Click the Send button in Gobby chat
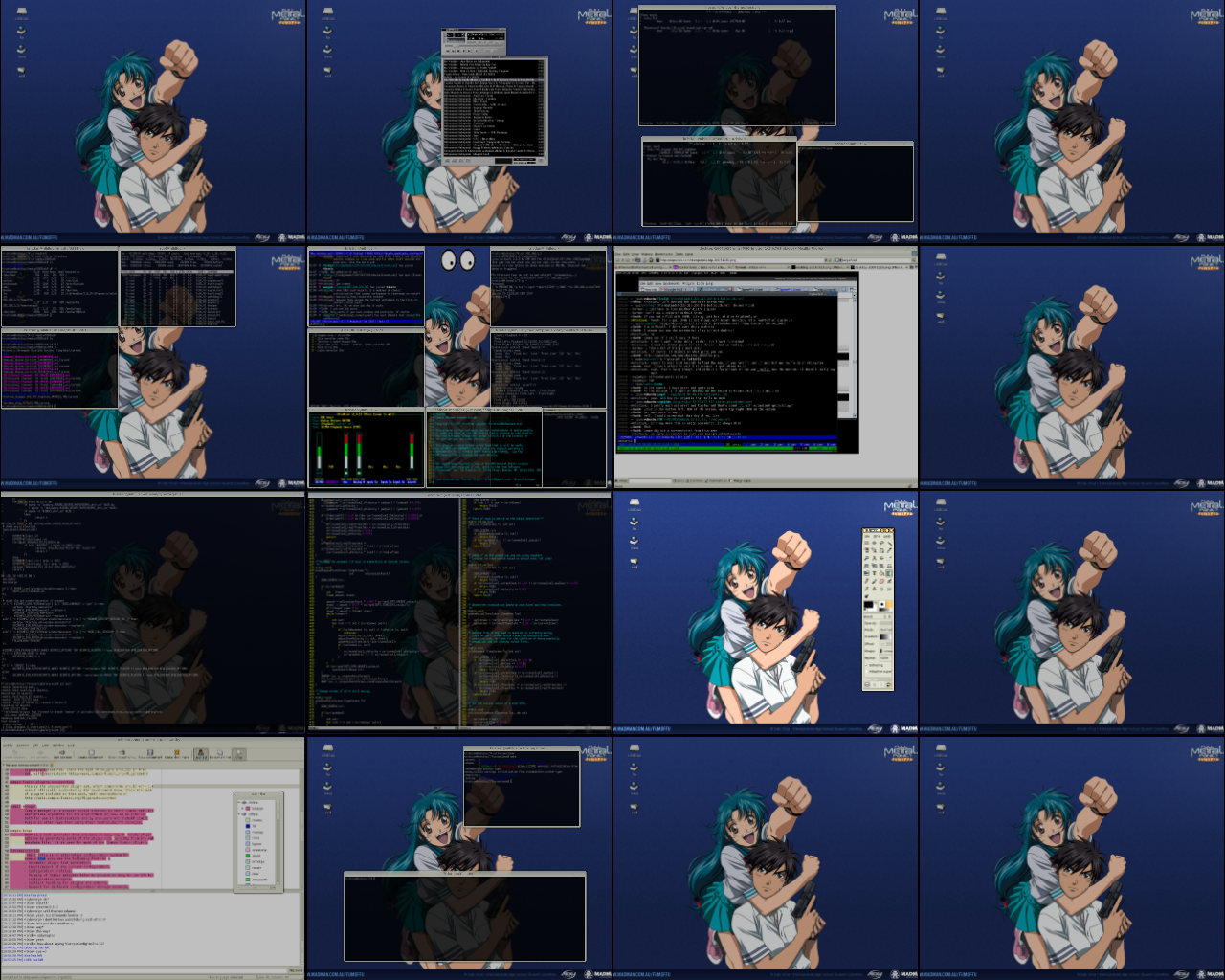Screen dimensions: 1225x980 point(296,970)
